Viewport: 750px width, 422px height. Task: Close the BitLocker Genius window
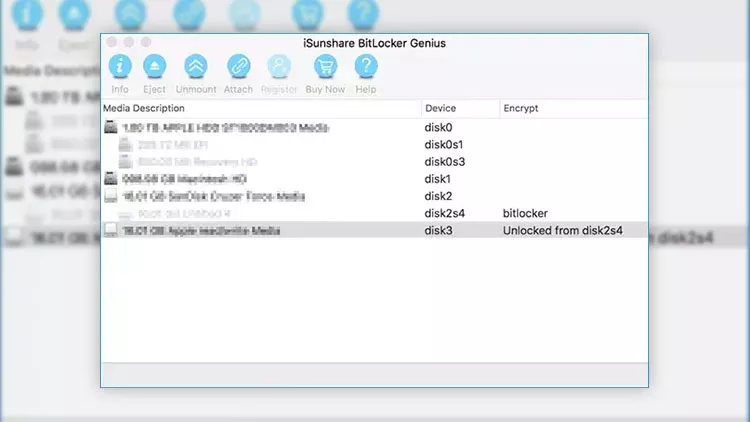111,42
